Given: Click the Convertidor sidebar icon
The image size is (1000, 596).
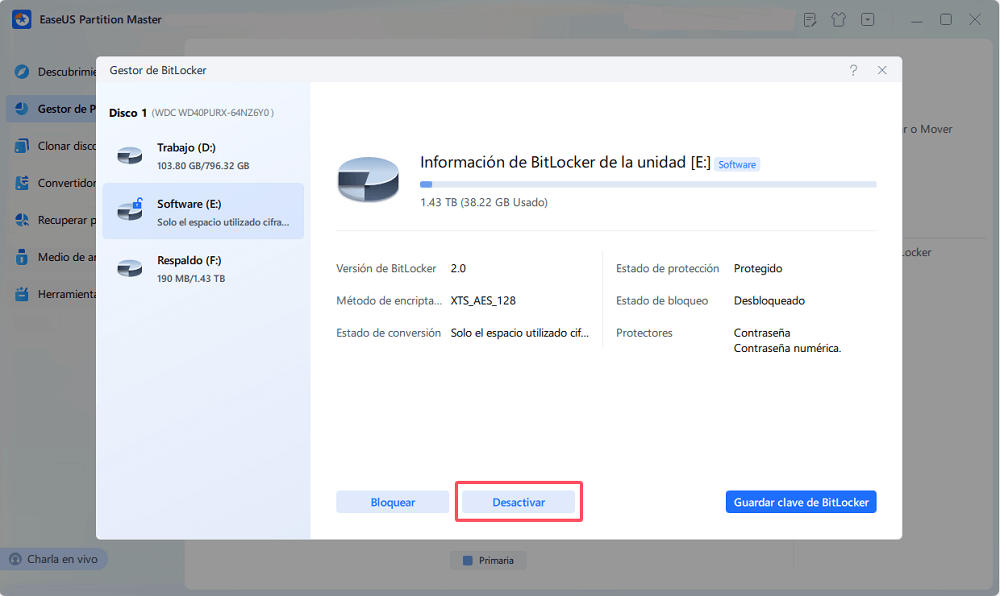Looking at the screenshot, I should [x=22, y=183].
